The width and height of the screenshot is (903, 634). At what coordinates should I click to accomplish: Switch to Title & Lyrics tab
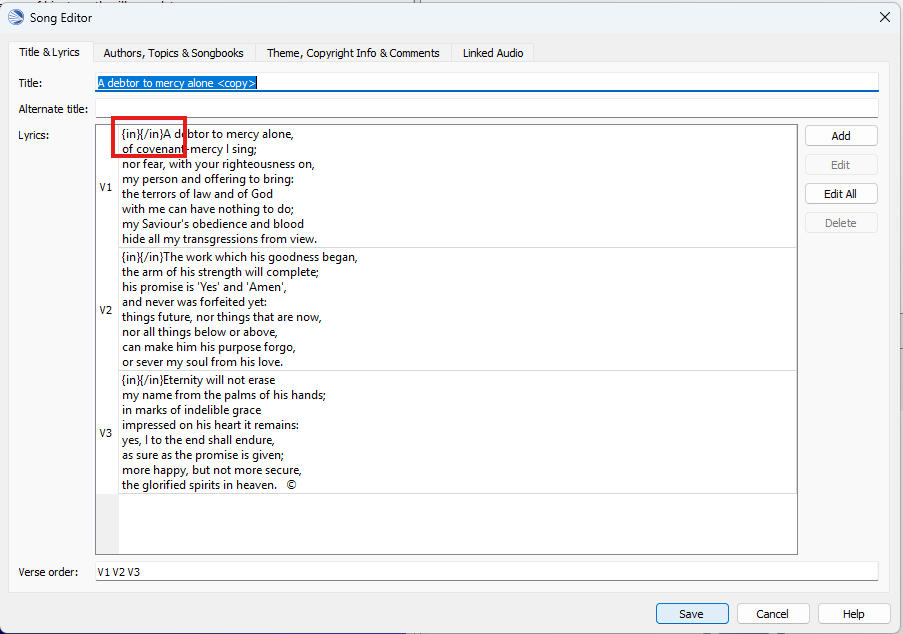pos(50,53)
